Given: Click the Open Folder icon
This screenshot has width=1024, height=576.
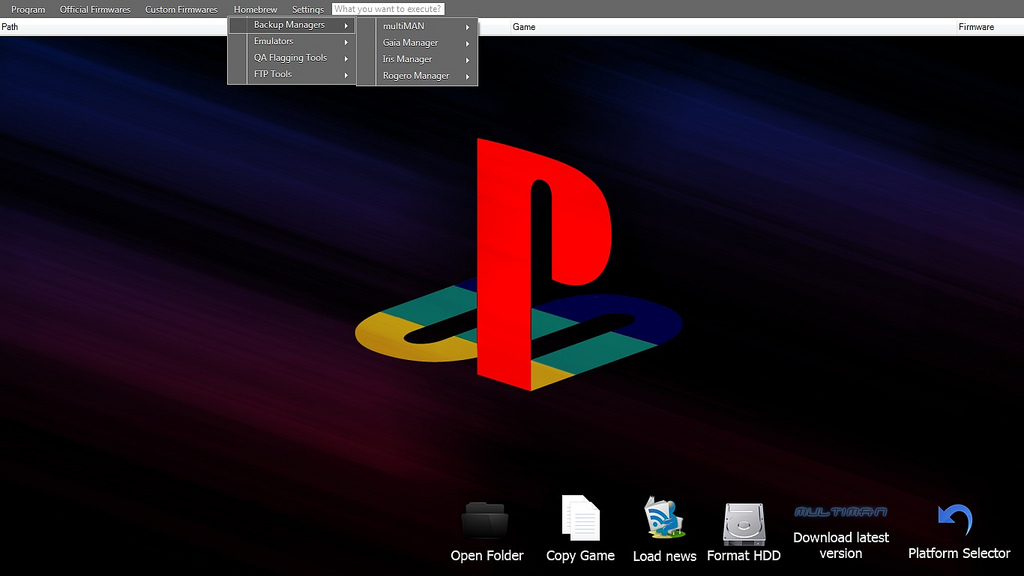Looking at the screenshot, I should click(x=486, y=520).
